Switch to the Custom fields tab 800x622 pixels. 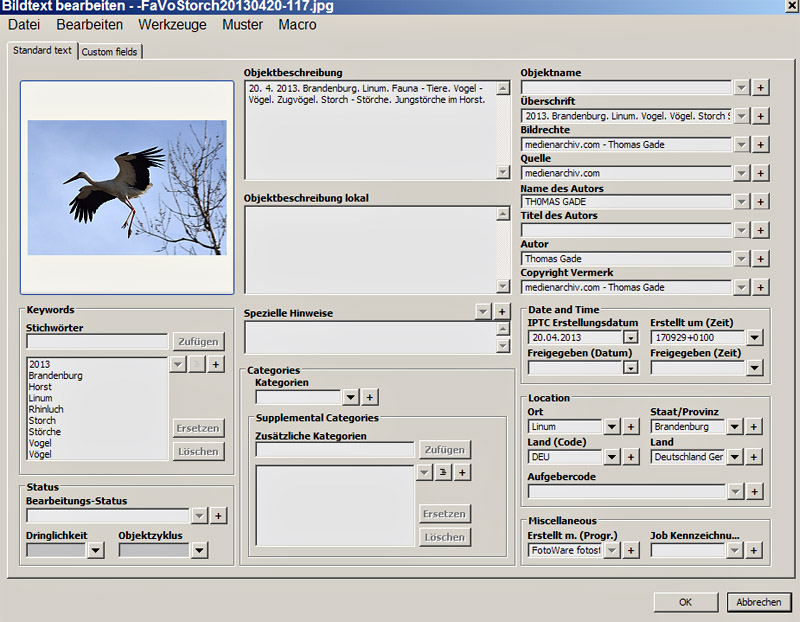pyautogui.click(x=110, y=51)
